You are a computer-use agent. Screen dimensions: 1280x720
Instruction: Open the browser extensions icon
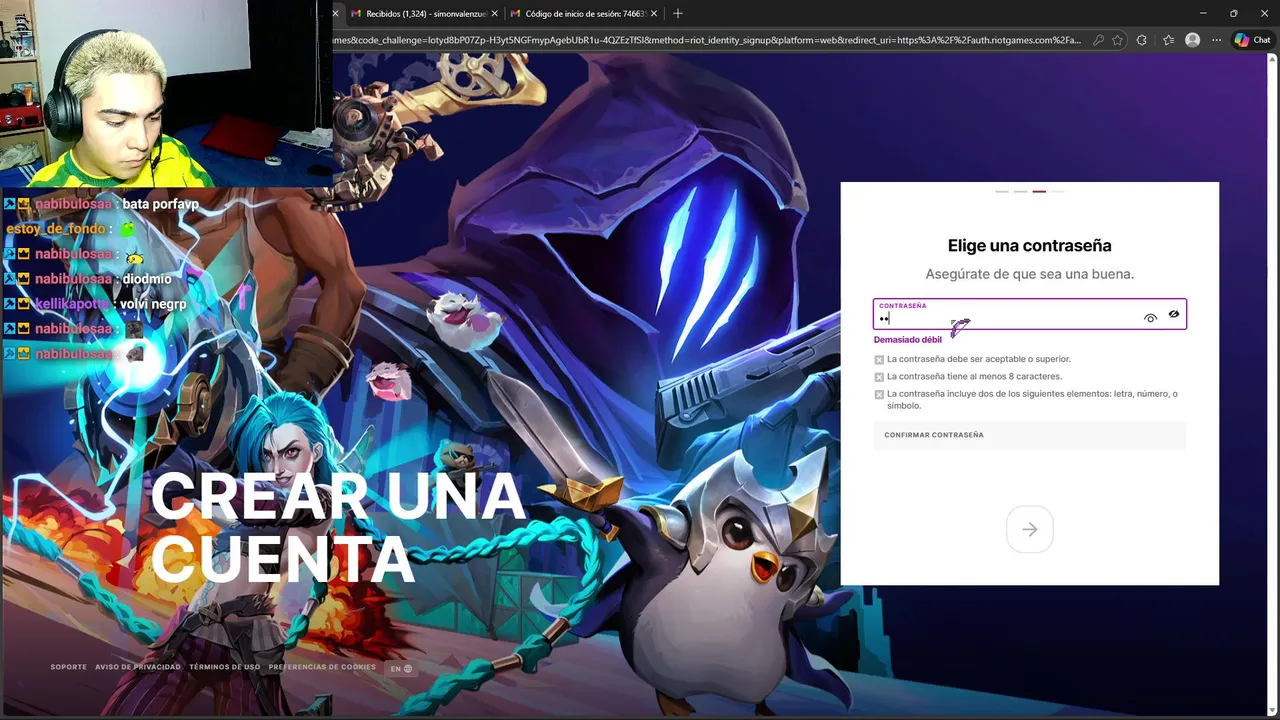[1142, 40]
